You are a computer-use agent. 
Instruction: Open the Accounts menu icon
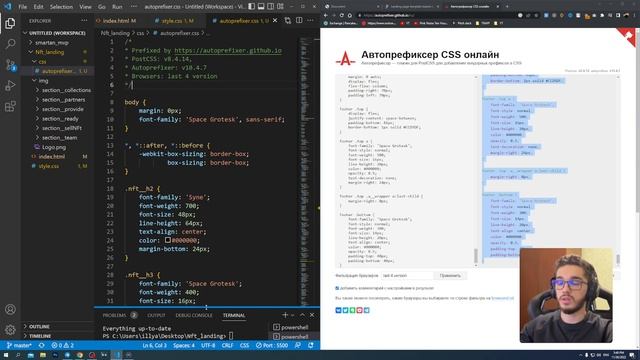point(10,309)
